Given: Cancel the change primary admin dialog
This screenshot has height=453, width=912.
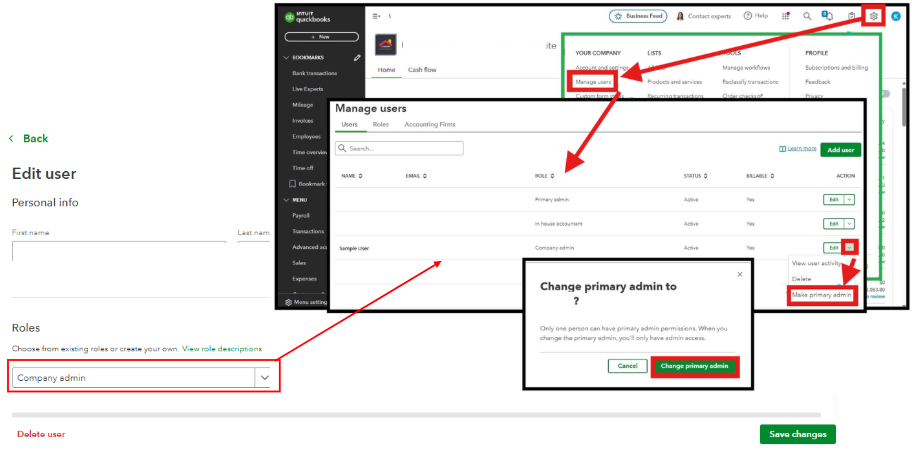Looking at the screenshot, I should click(x=628, y=366).
